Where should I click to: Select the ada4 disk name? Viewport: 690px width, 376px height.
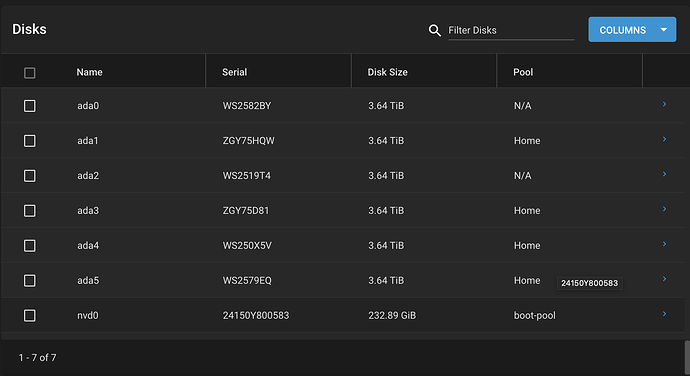[x=88, y=246]
